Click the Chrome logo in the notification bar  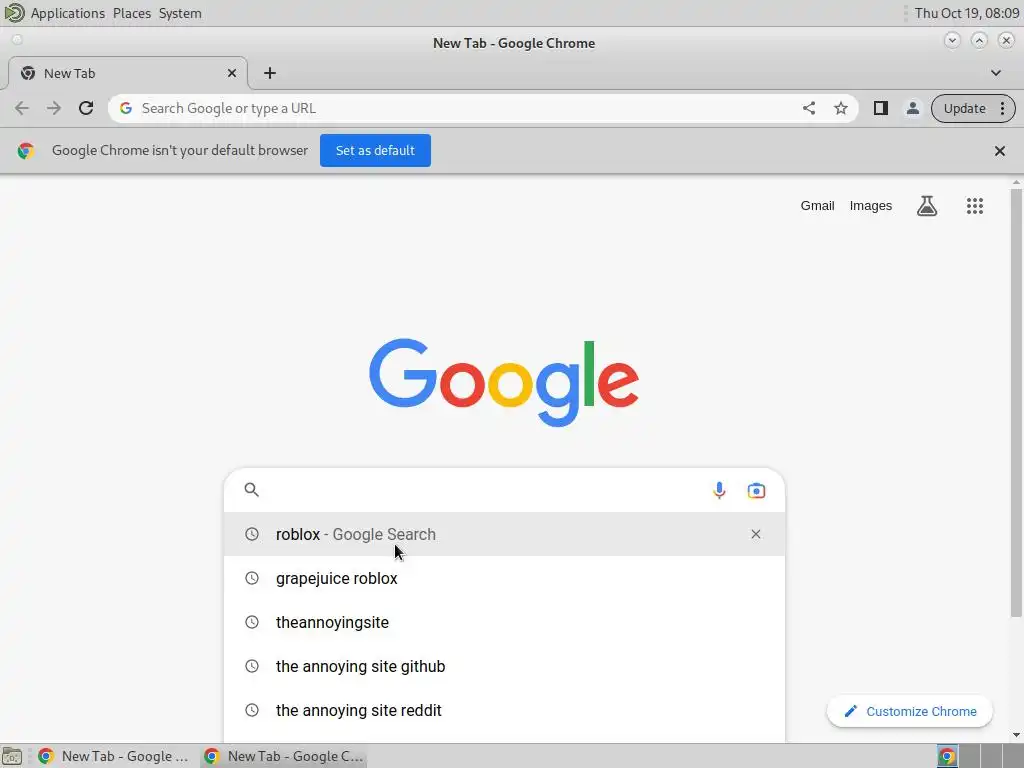[x=25, y=151]
